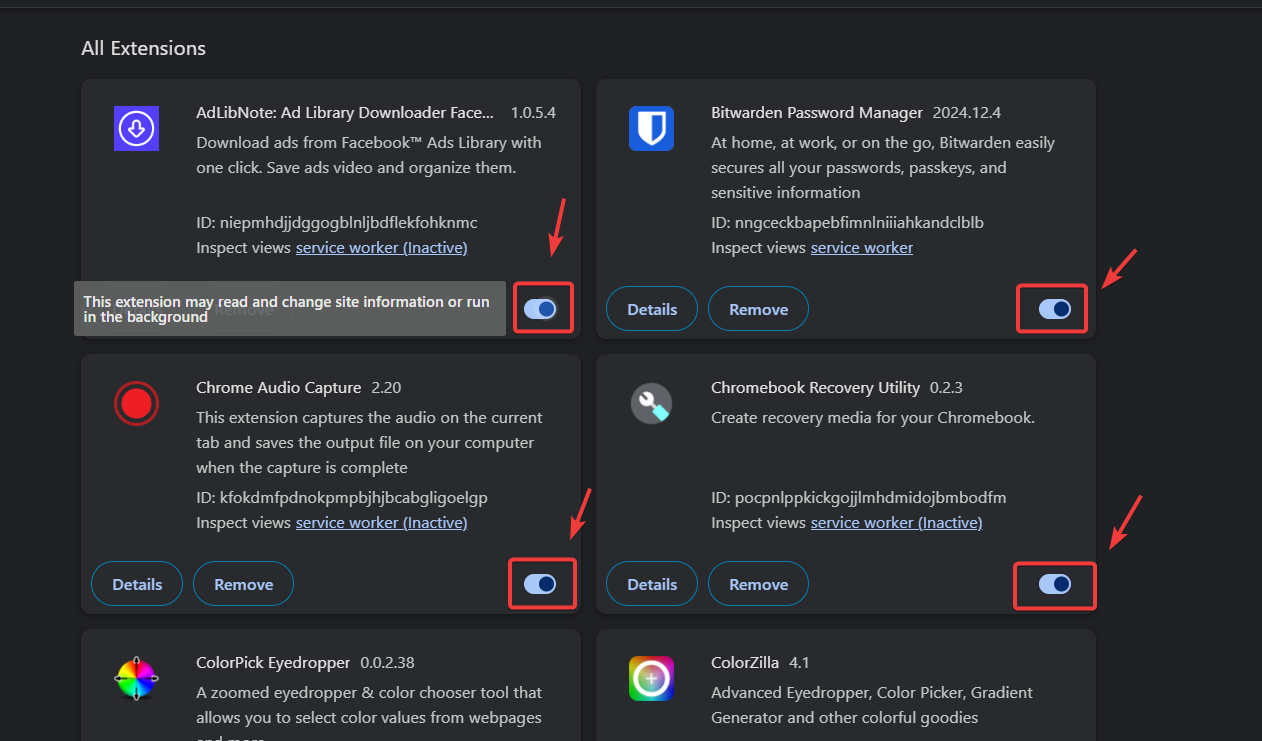The image size is (1262, 741).
Task: Click the ColorZilla rainbow icon
Action: point(651,678)
